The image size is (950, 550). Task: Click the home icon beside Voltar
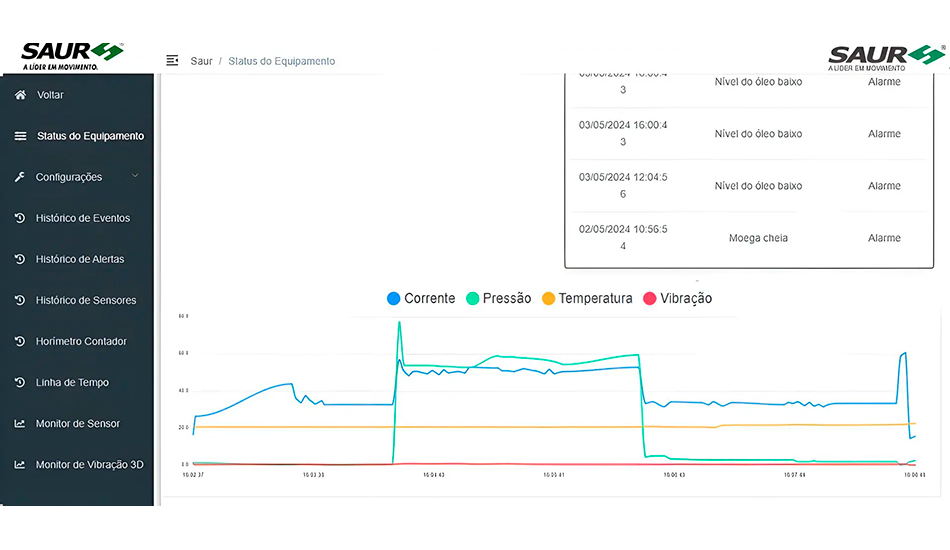click(x=20, y=95)
